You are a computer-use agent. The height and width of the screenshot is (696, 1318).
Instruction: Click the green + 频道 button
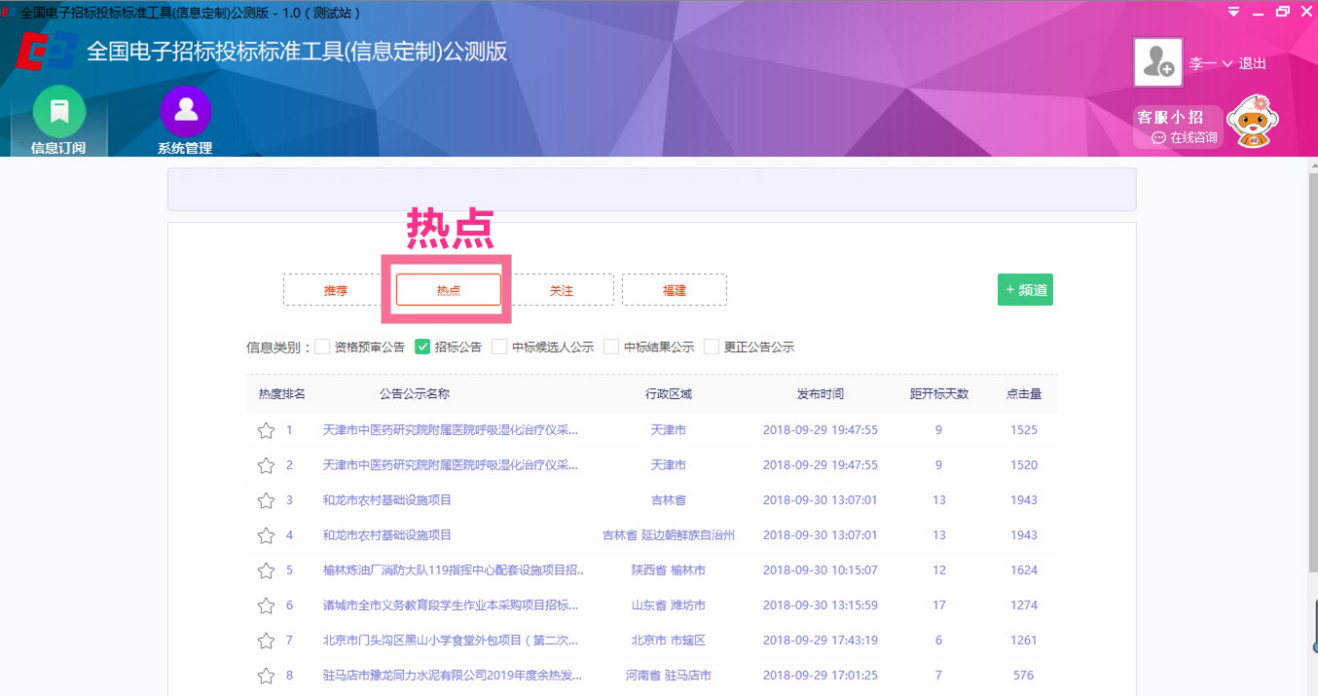tap(1025, 290)
